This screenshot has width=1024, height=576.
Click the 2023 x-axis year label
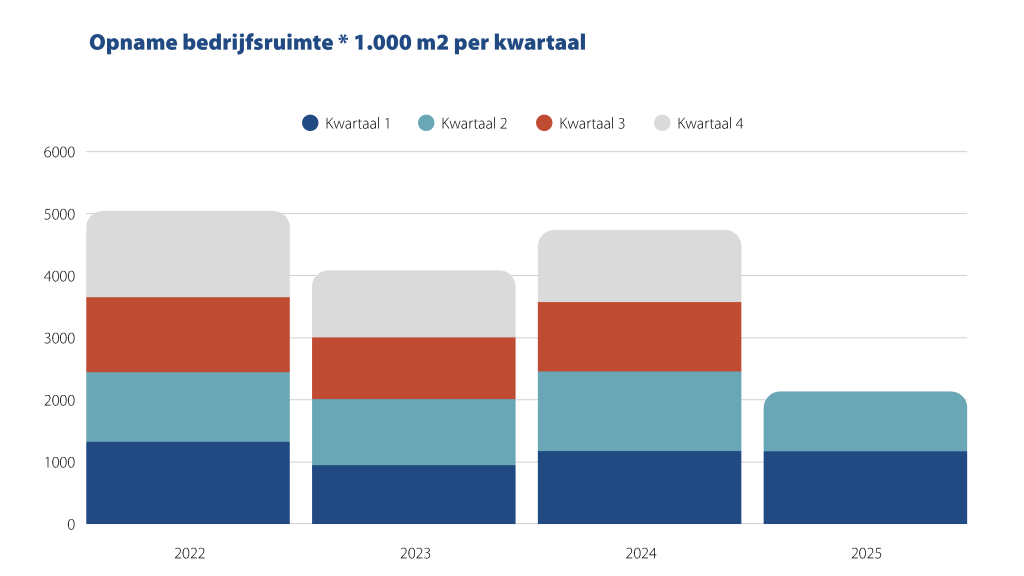click(x=413, y=553)
